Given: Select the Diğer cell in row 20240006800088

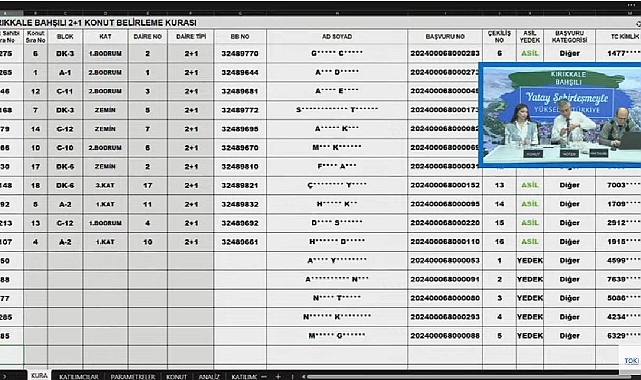Looking at the screenshot, I should pos(569,335).
